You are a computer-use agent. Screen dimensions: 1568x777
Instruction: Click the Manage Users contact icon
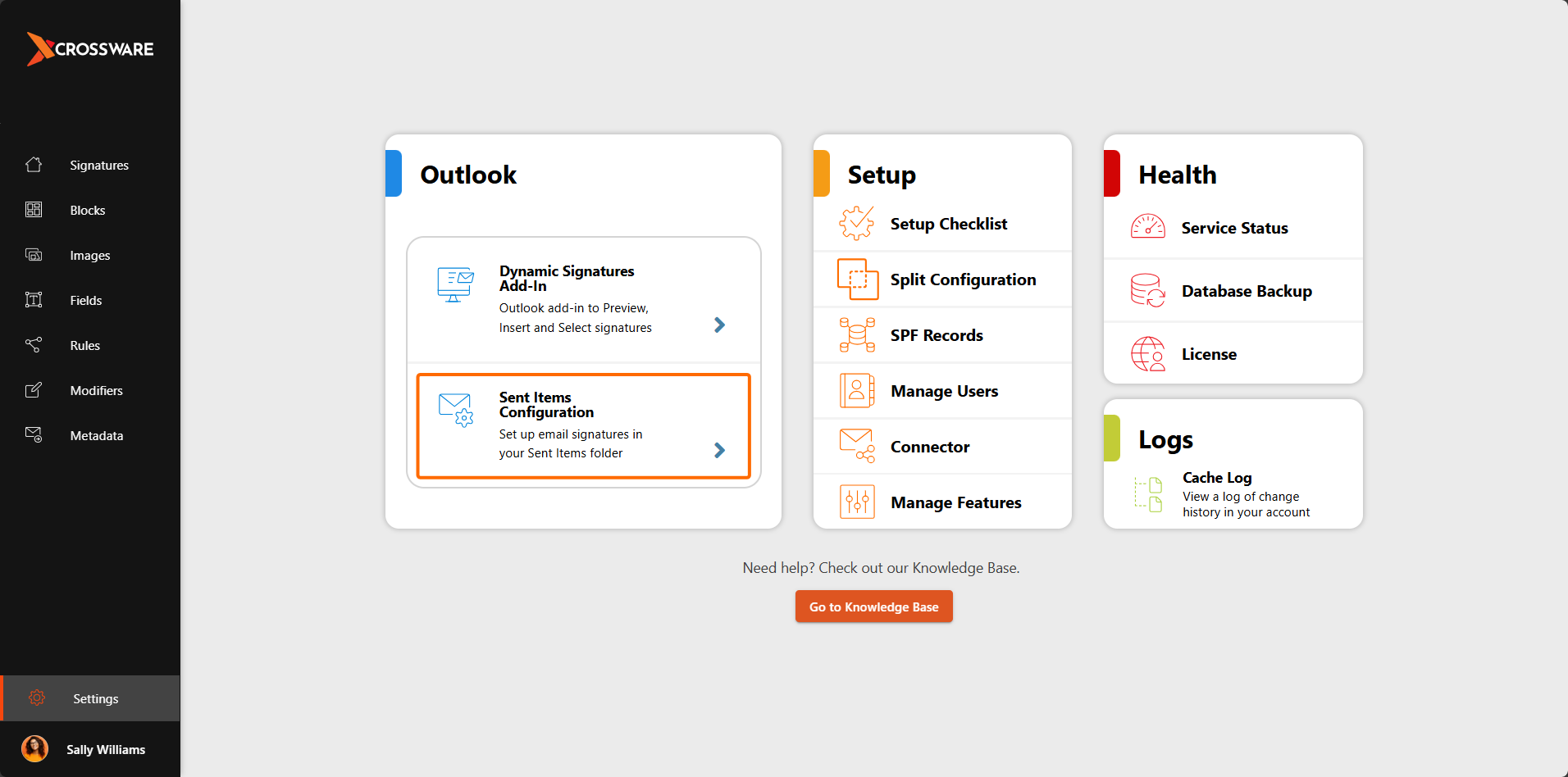coord(857,391)
